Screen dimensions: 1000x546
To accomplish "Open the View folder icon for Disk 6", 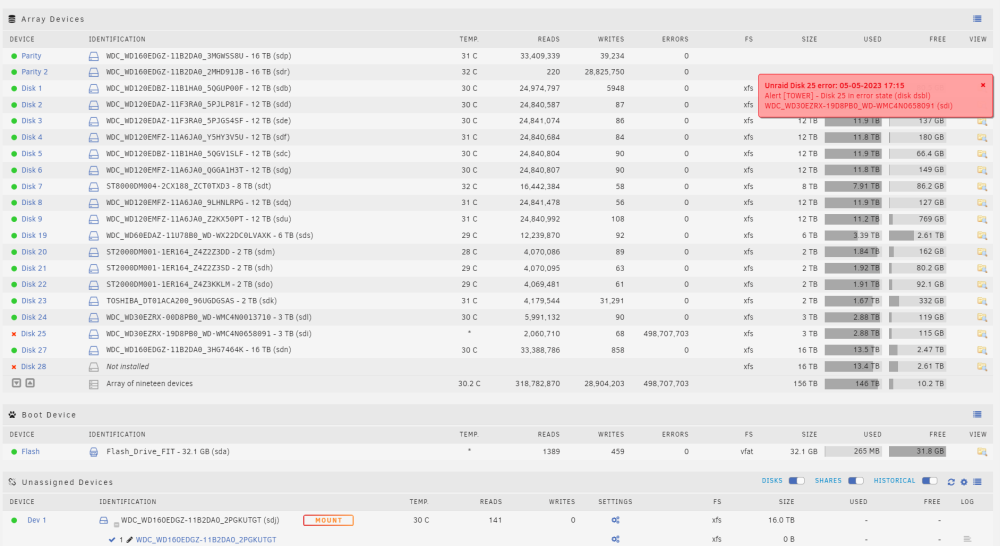I will tap(982, 170).
